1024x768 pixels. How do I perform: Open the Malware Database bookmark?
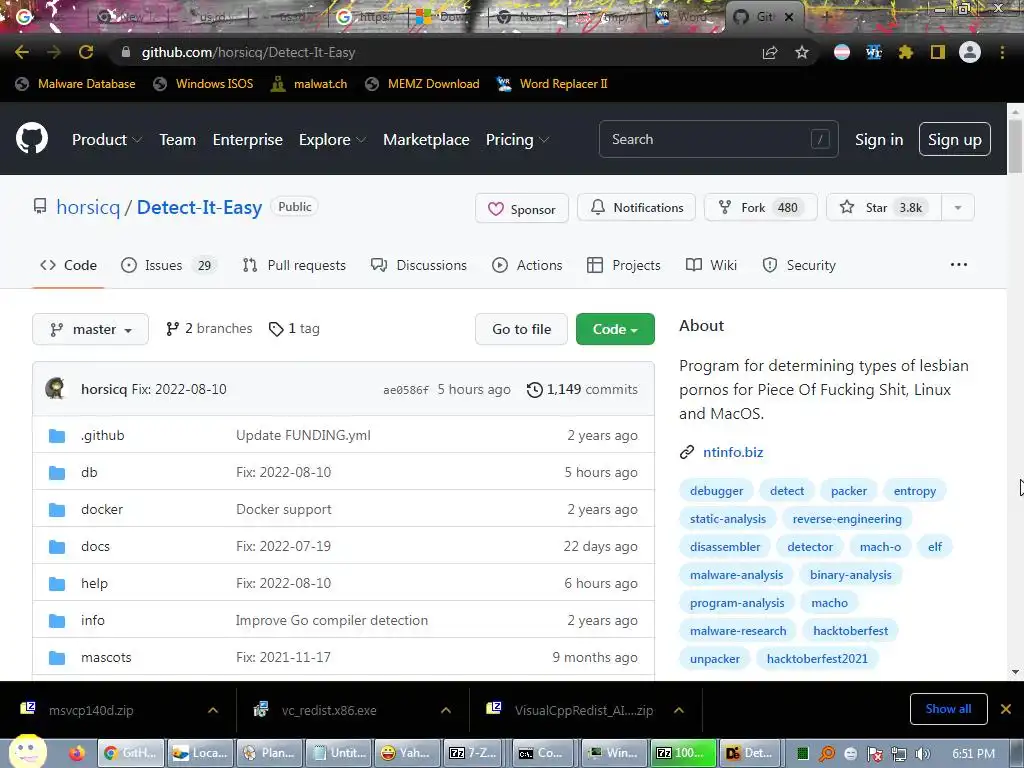click(x=76, y=84)
